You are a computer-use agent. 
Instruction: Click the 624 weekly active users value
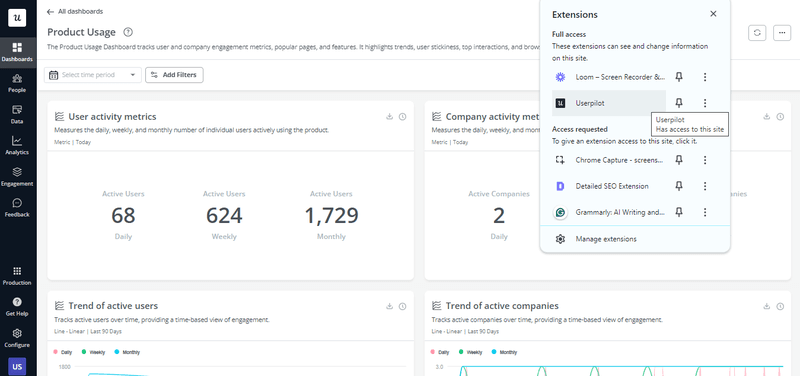pos(224,216)
